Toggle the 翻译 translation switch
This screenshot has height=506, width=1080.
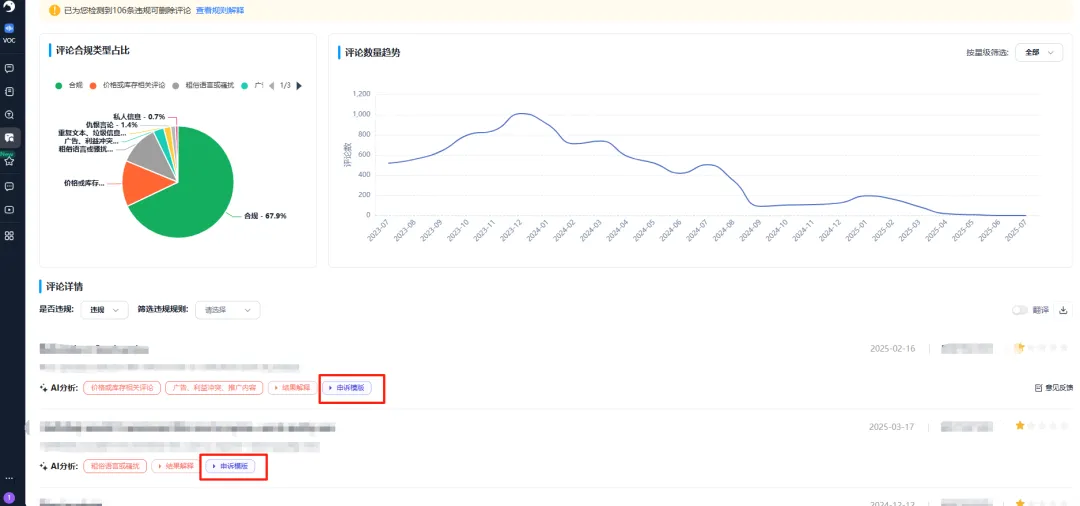pos(1020,310)
